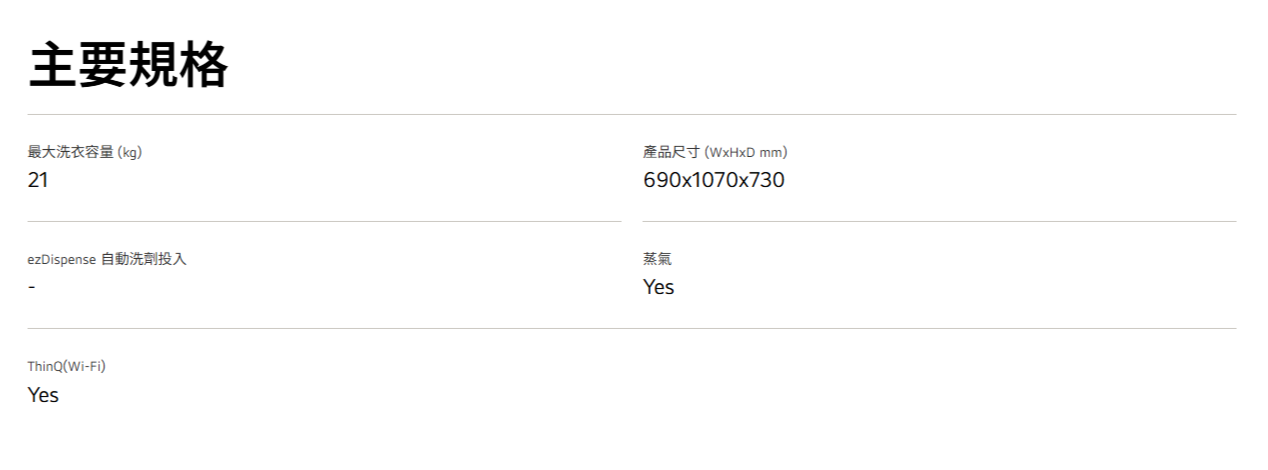Image resolution: width=1268 pixels, height=470 pixels.
Task: Click the 主要規格 heading
Action: pos(128,66)
